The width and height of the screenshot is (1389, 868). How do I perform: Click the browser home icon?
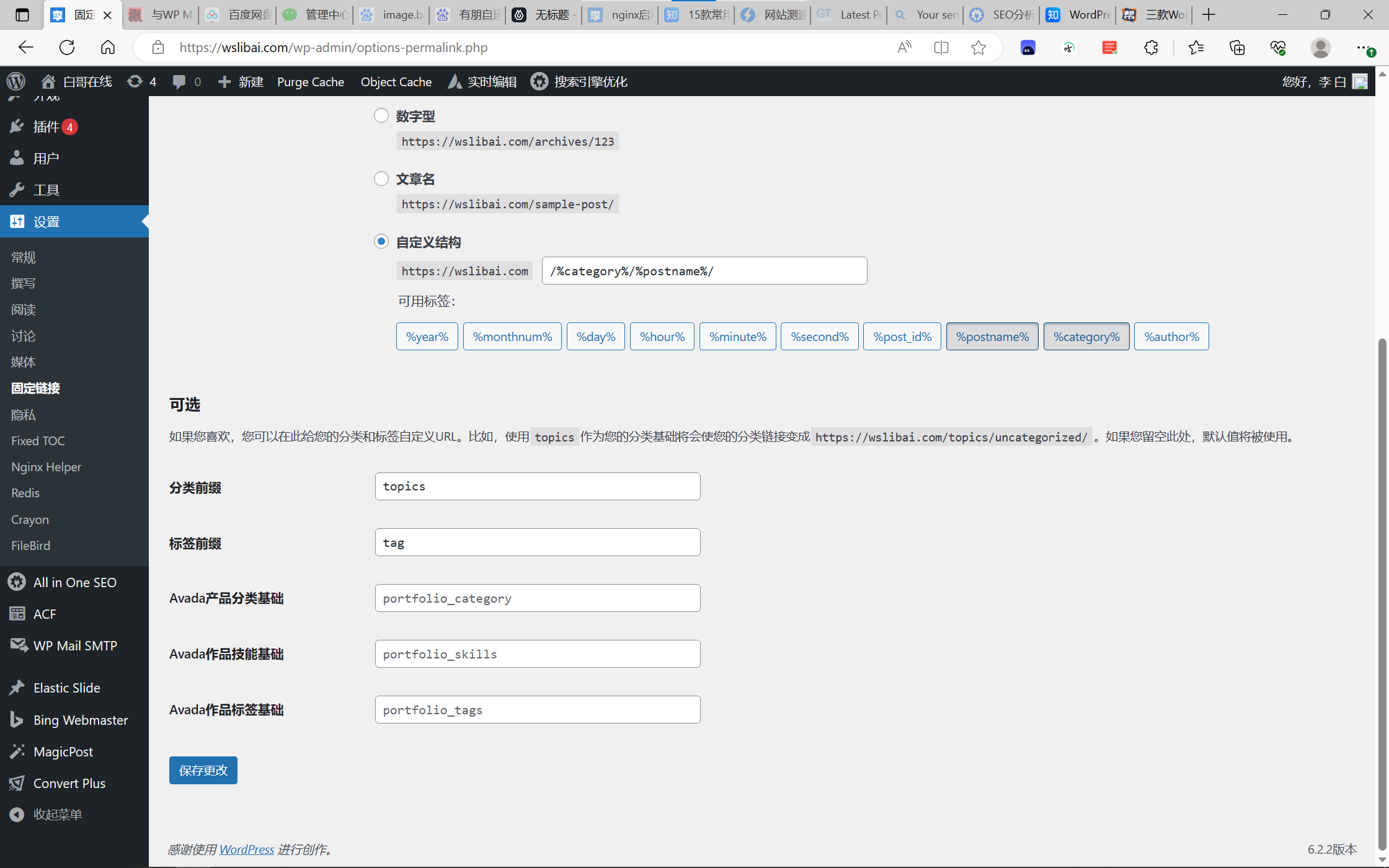pos(108,47)
